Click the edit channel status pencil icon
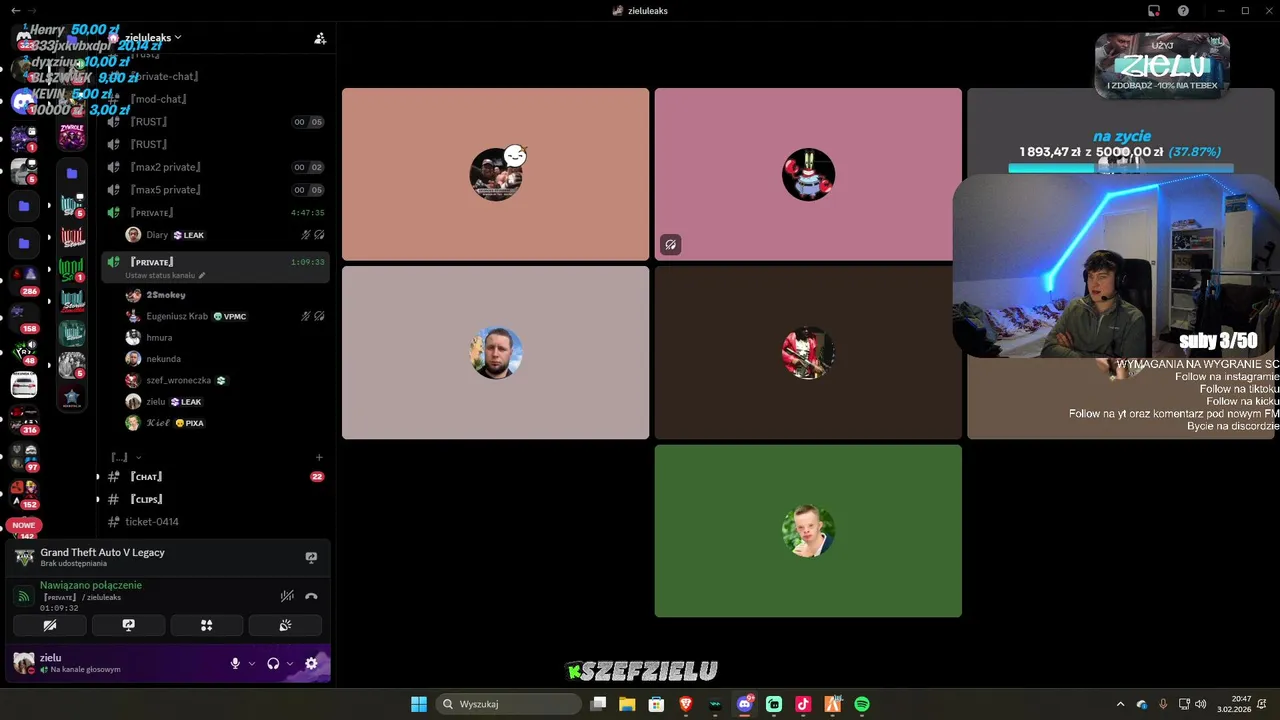 point(202,275)
